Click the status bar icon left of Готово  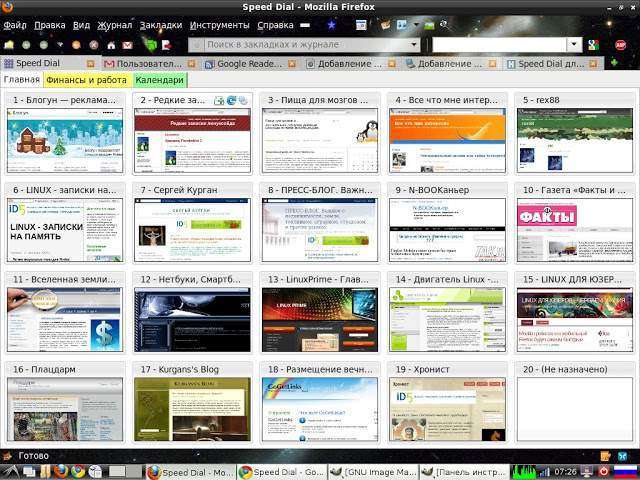pos(7,456)
